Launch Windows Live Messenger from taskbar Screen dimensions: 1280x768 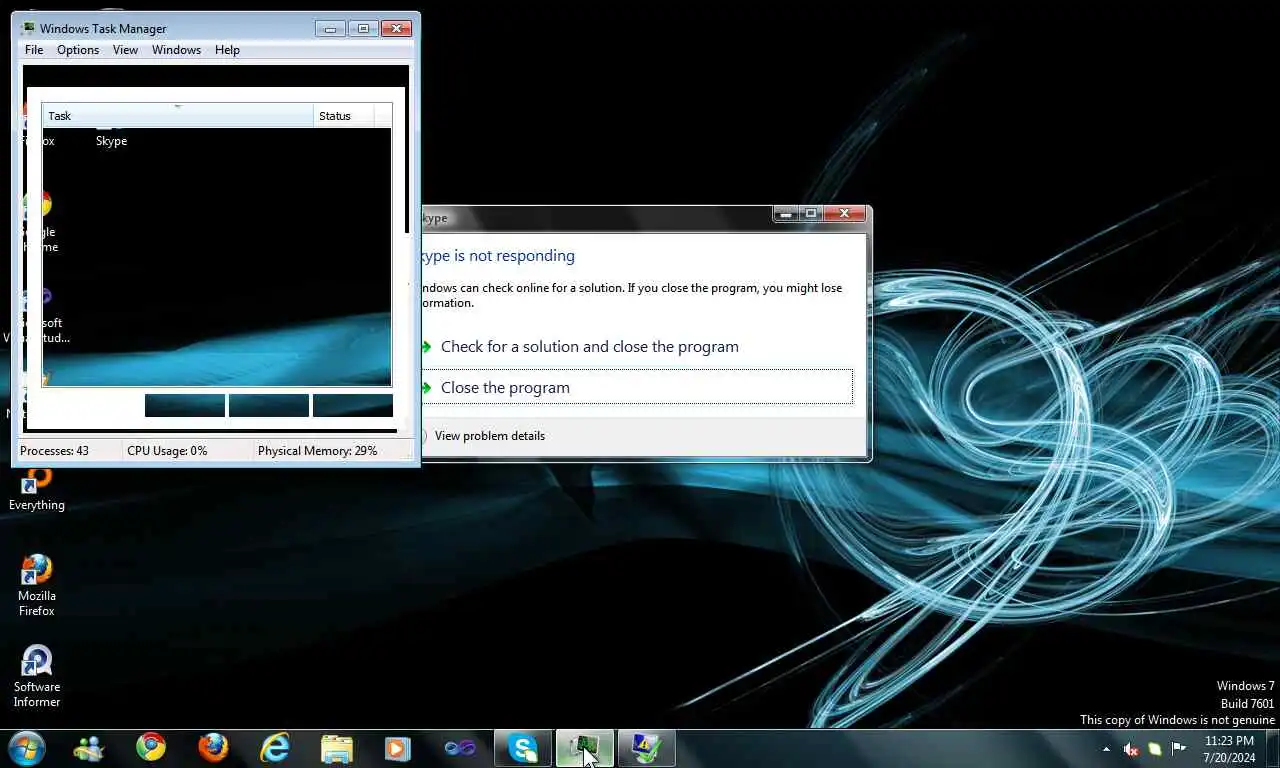[x=88, y=748]
